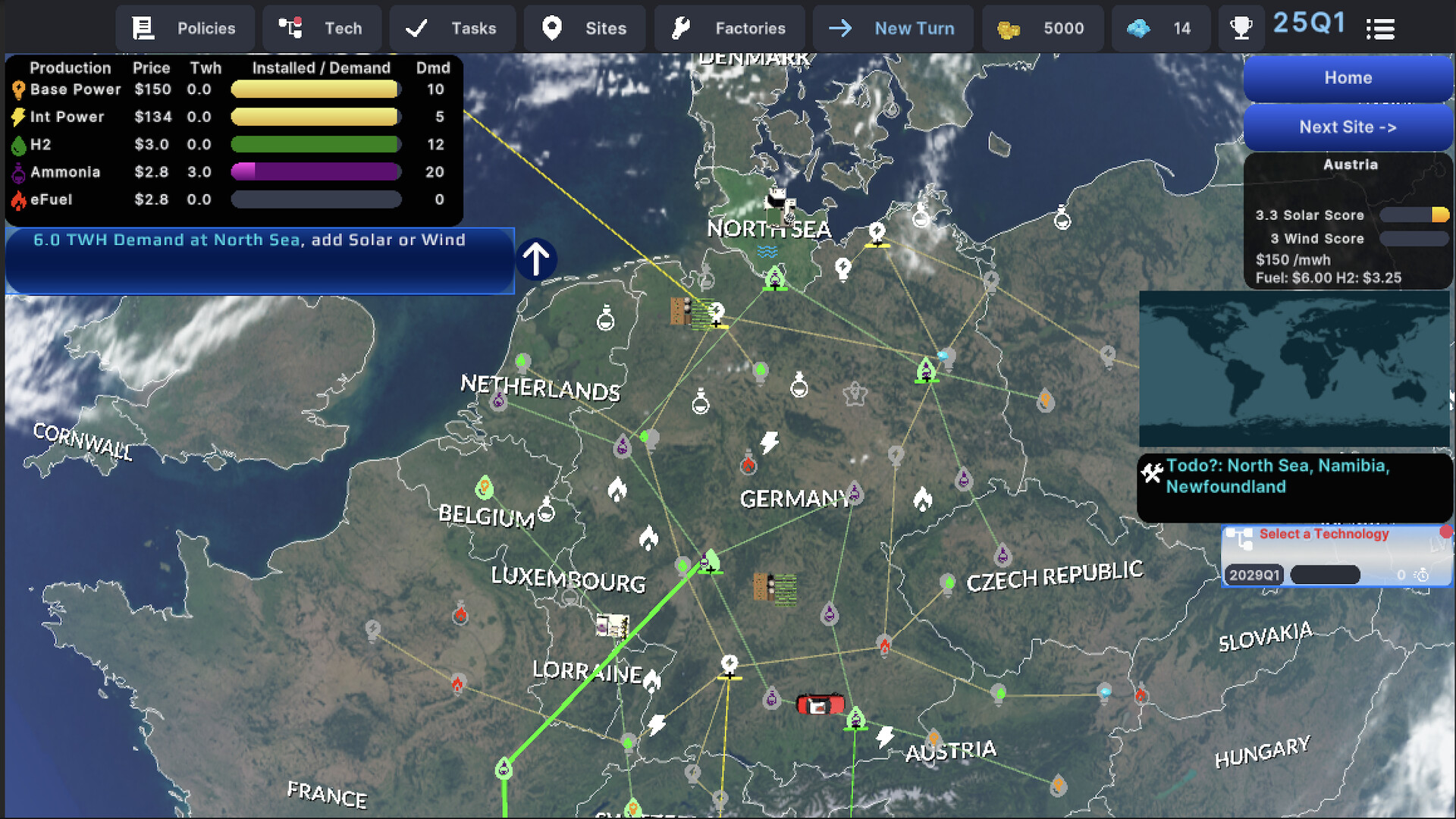Click the Ammonia installed demand bar
The image size is (1456, 819).
(315, 172)
